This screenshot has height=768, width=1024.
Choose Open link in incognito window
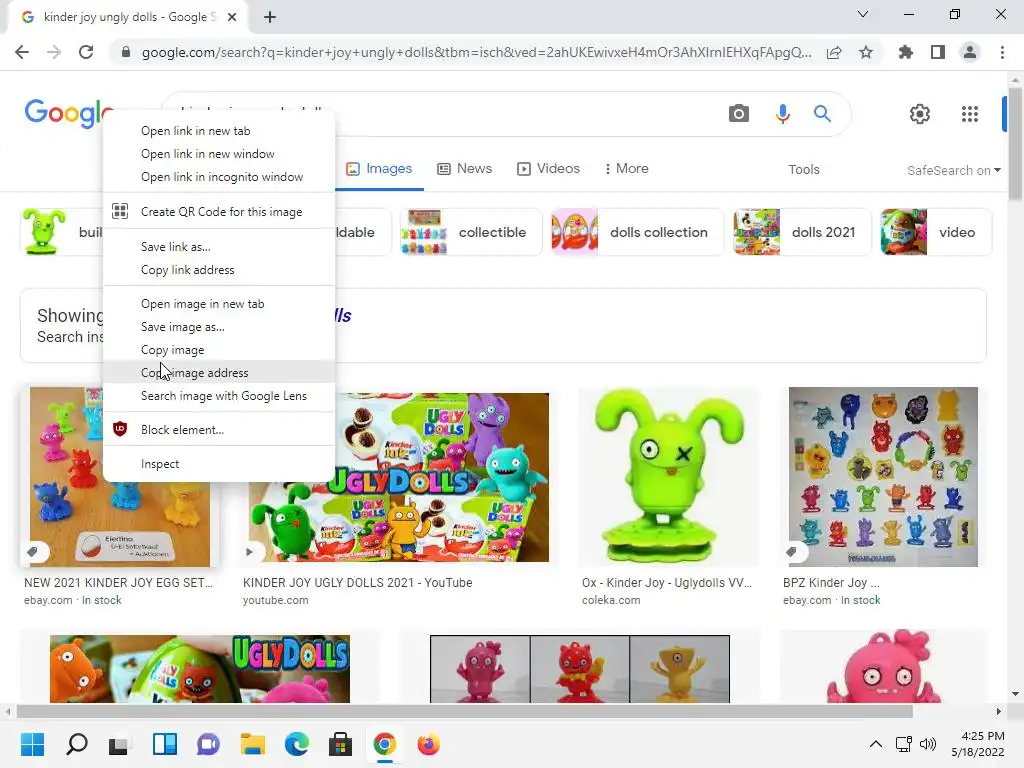click(x=219, y=176)
